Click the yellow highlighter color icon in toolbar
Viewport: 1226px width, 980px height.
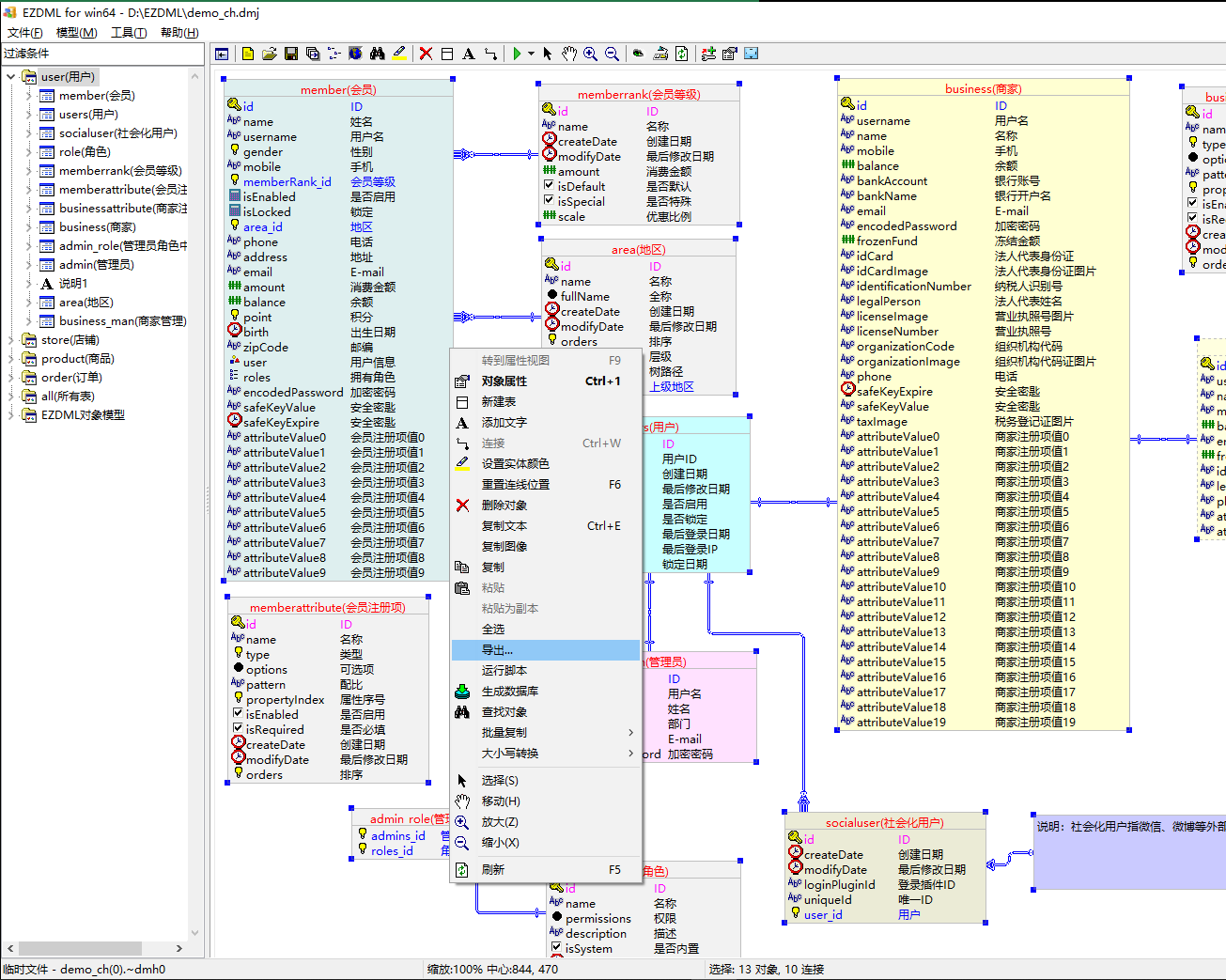click(x=399, y=54)
